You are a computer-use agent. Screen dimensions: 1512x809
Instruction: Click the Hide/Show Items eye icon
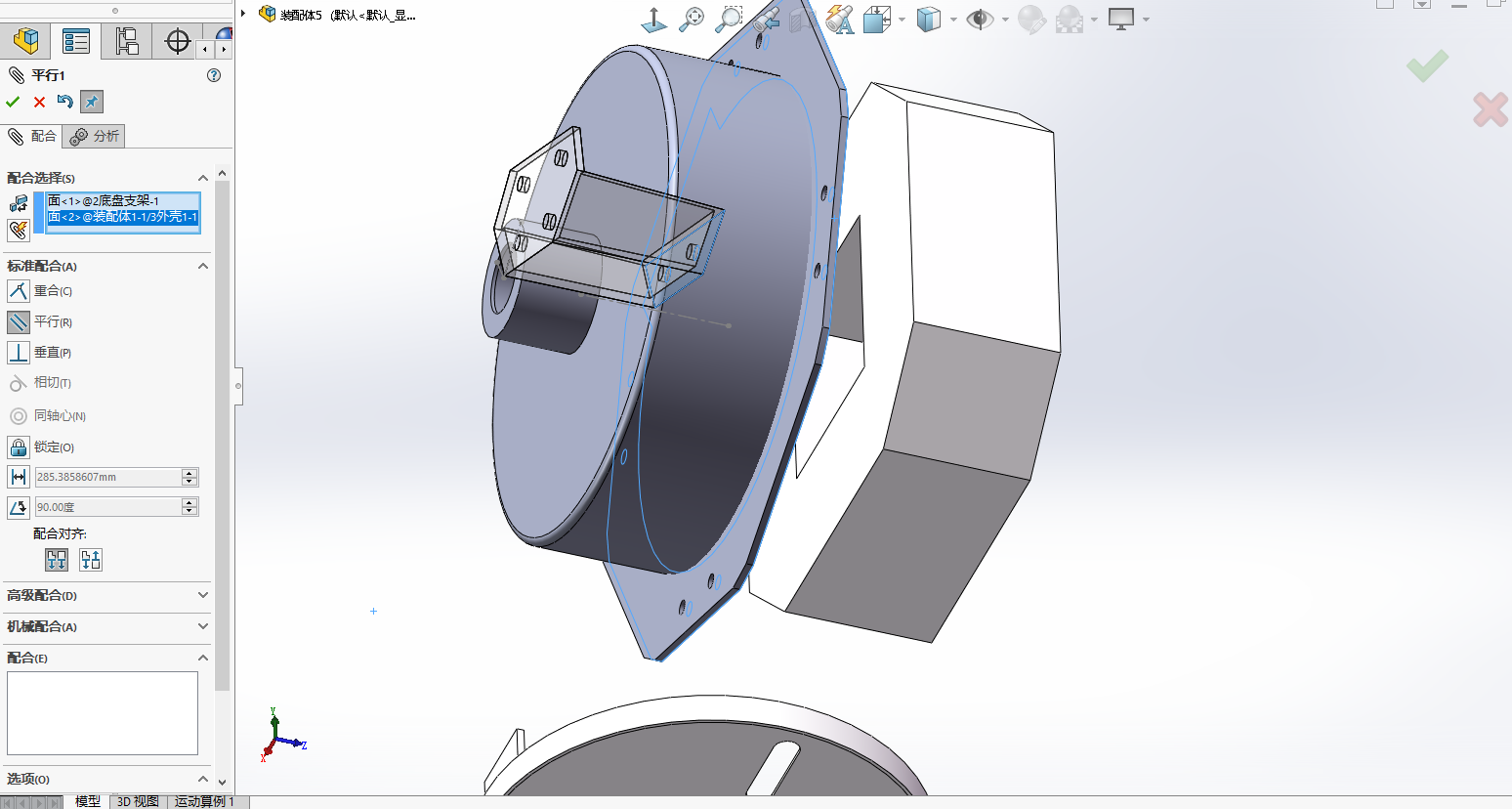click(x=980, y=20)
